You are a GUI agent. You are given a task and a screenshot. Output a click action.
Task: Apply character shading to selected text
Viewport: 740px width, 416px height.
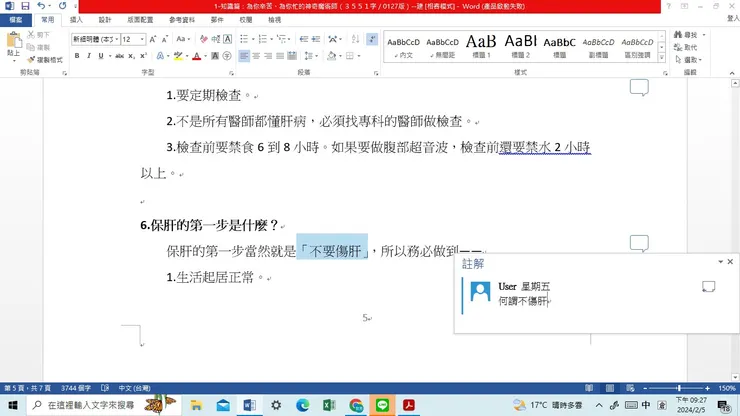tap(215, 56)
